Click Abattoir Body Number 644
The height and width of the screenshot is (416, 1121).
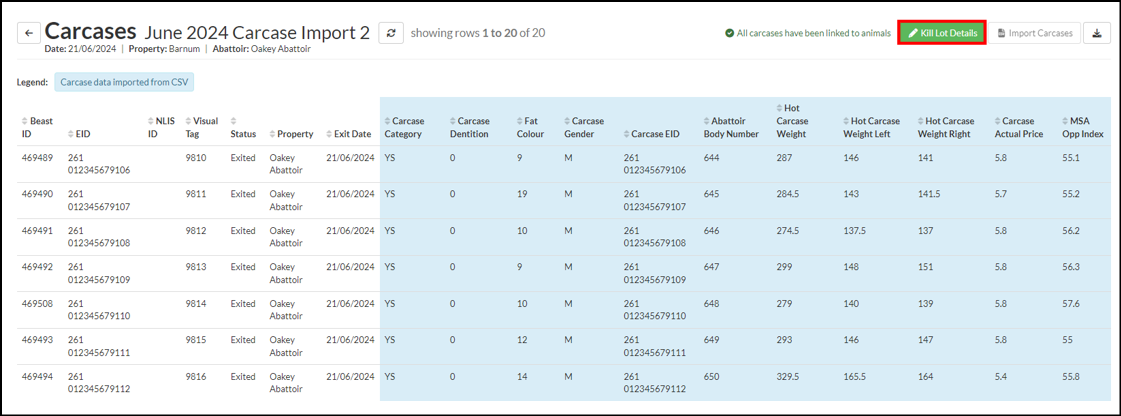711,157
